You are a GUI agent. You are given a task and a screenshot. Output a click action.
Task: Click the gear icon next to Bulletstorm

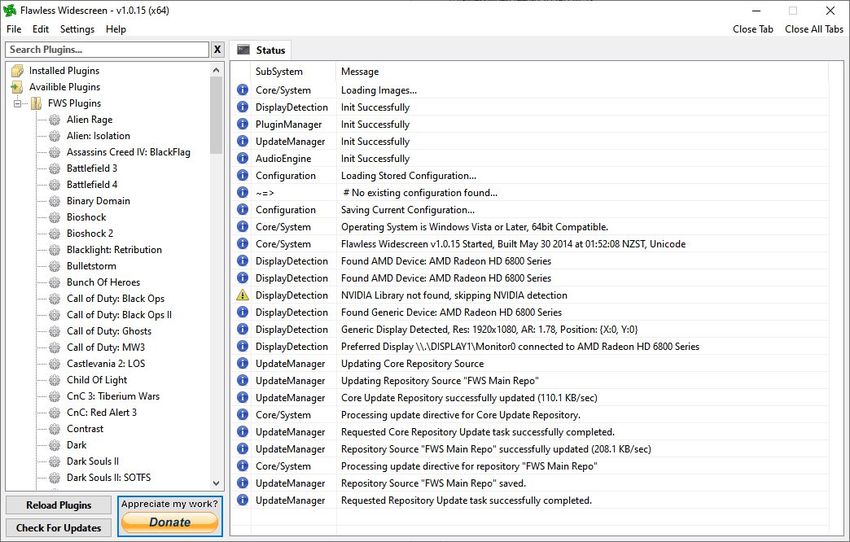[x=54, y=266]
